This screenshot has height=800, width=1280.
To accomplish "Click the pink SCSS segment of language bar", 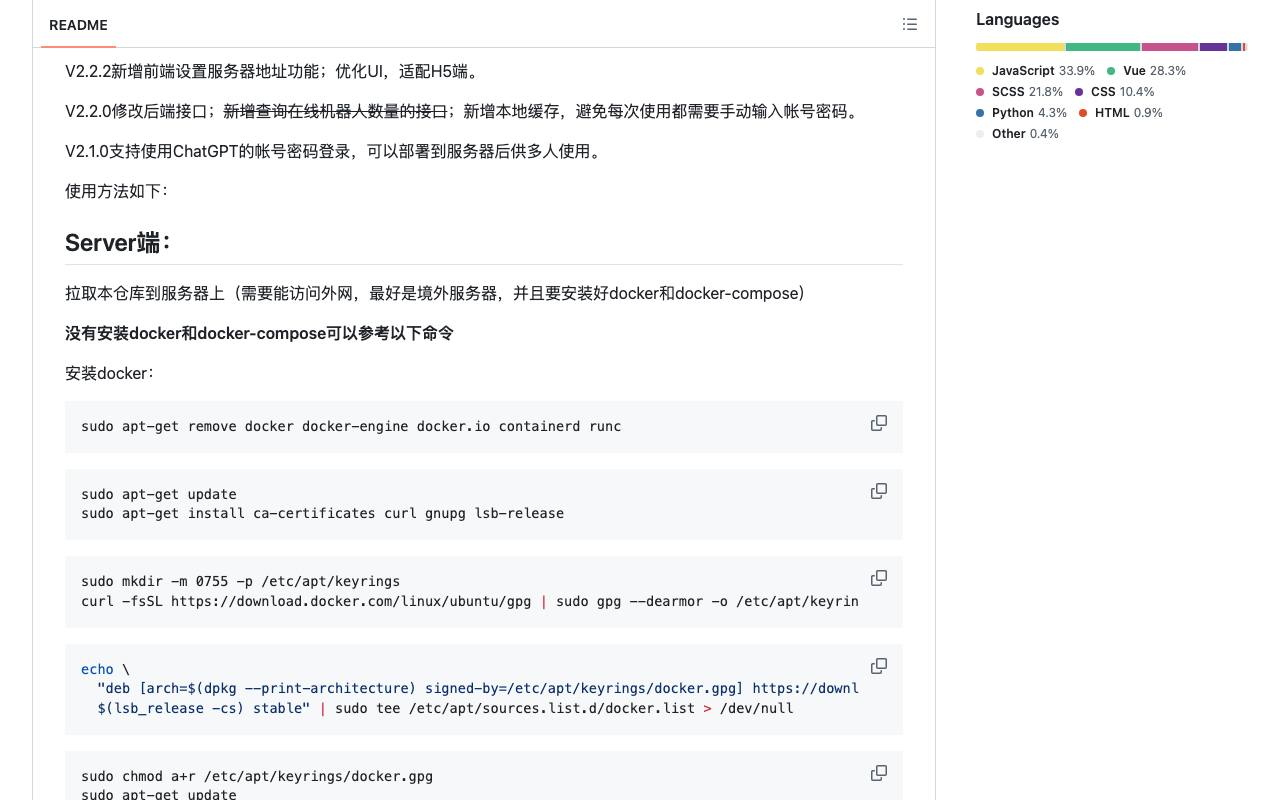I will [1170, 47].
